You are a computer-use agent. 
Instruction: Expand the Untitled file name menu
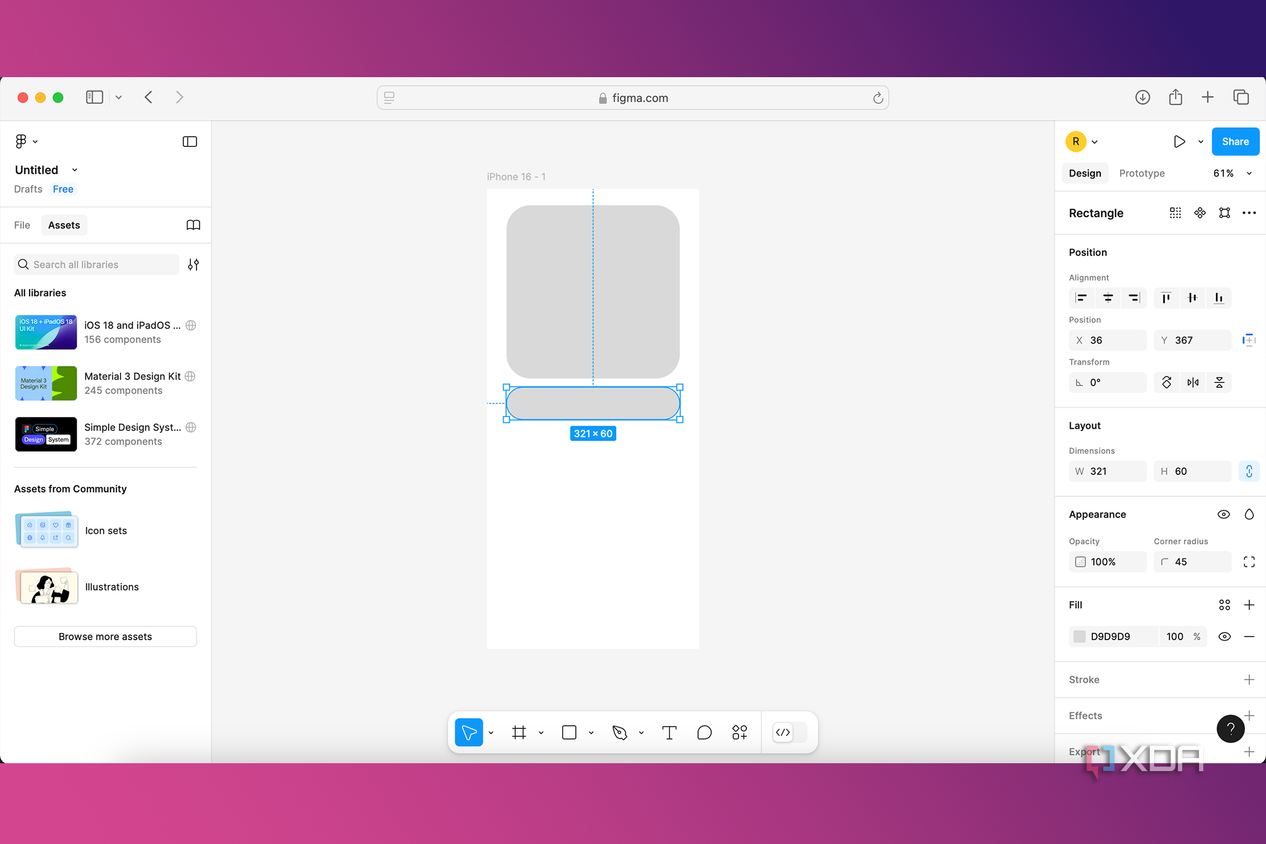click(x=75, y=170)
